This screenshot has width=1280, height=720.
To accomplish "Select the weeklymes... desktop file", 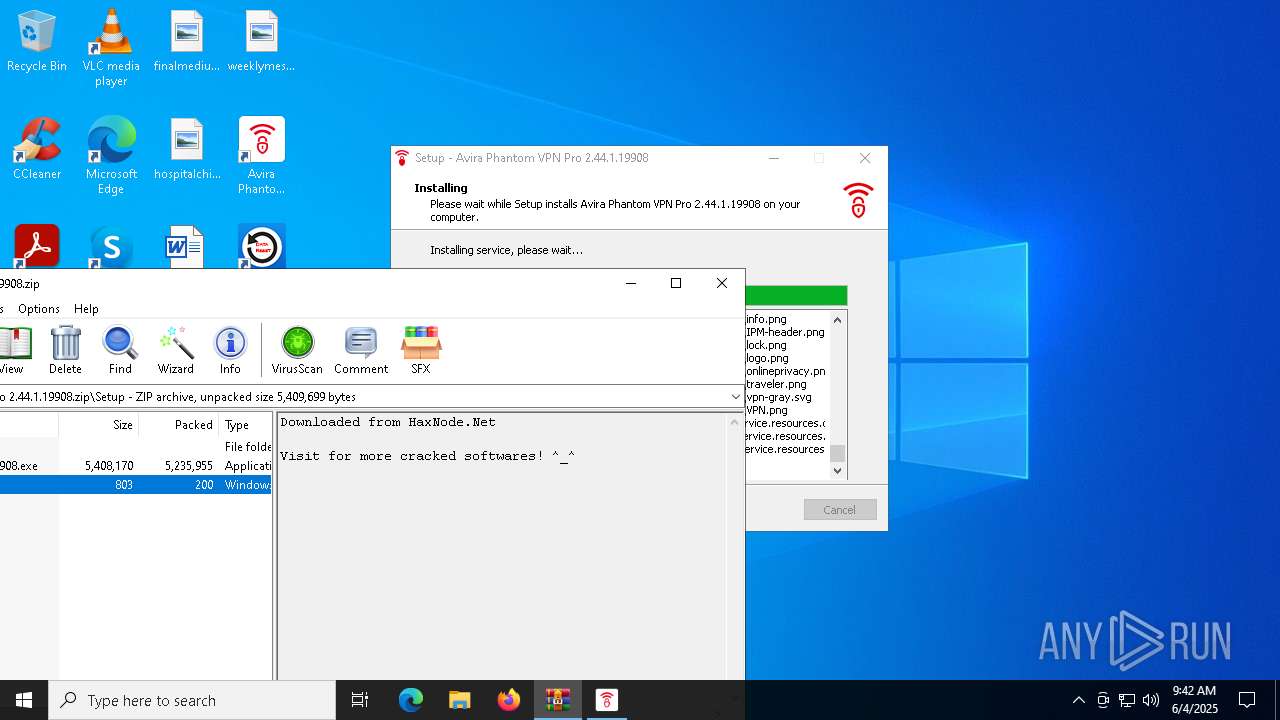I will coord(261,41).
